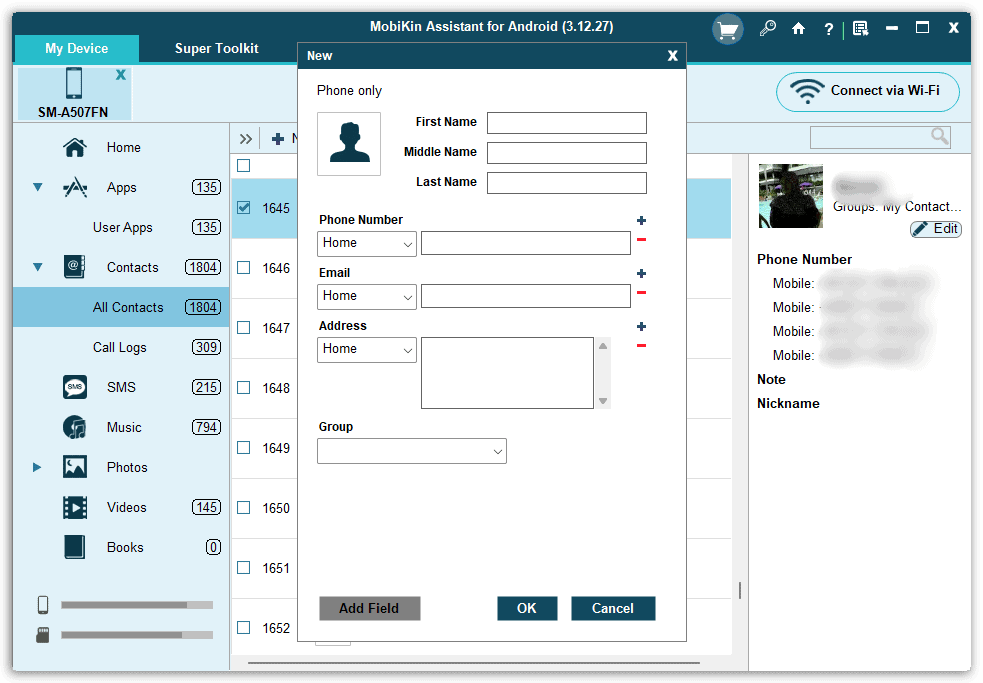Check the contact row 1651 checkbox
Image resolution: width=983 pixels, height=683 pixels.
click(244, 568)
